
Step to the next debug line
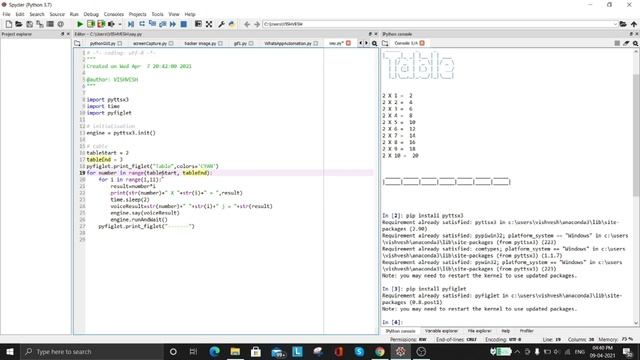point(142,24)
